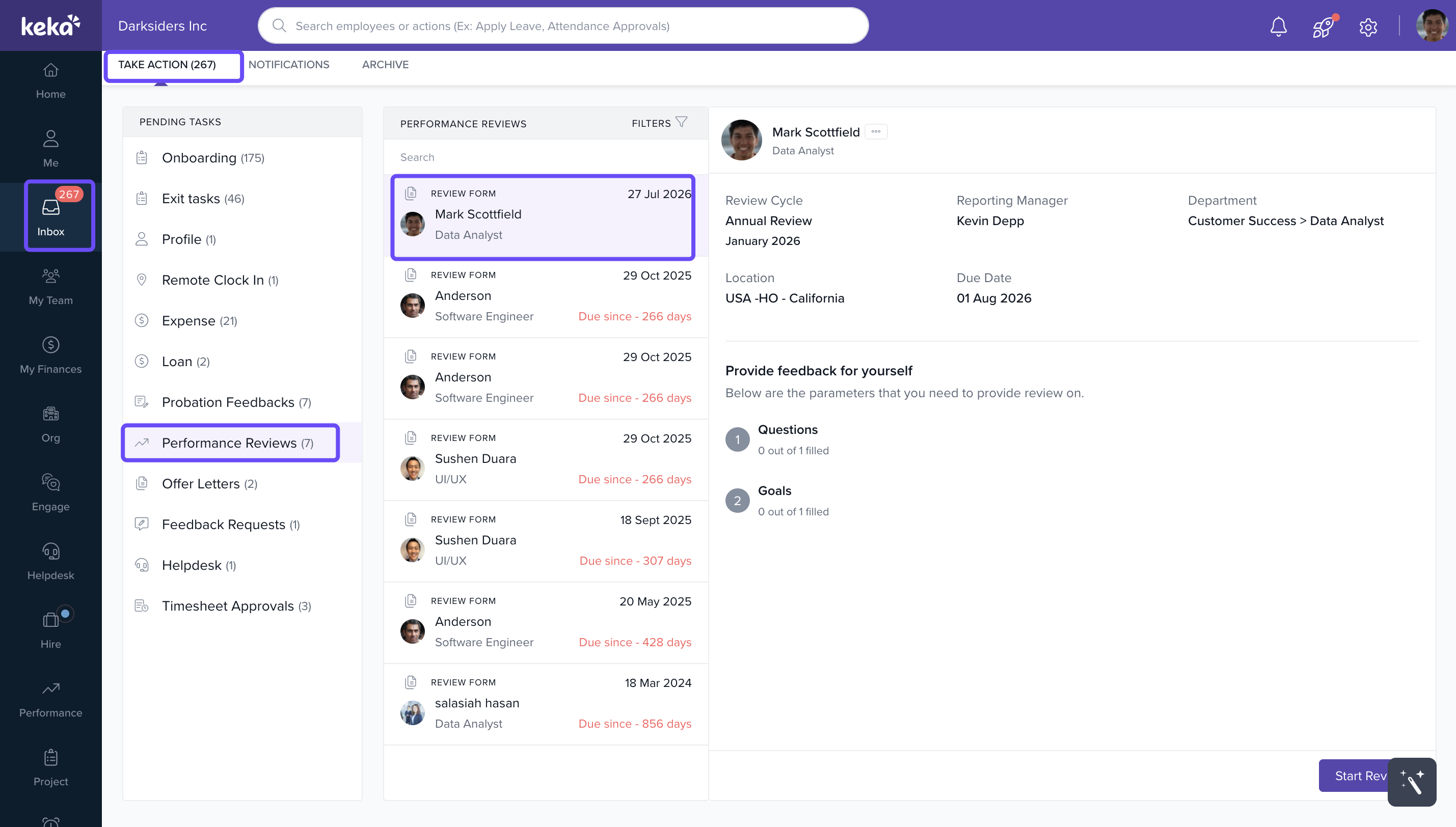1456x827 pixels.
Task: Click the 'USA -HO - California' location value
Action: pos(785,297)
